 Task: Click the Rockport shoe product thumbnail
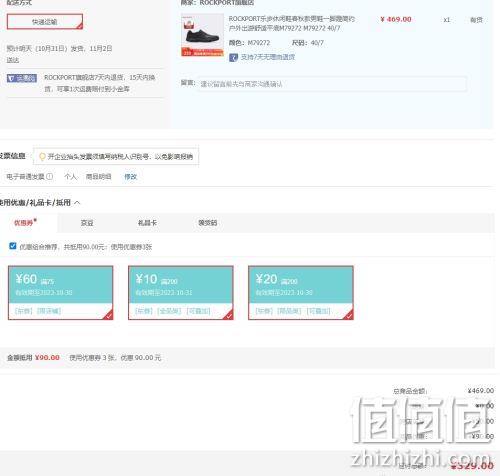coord(202,35)
